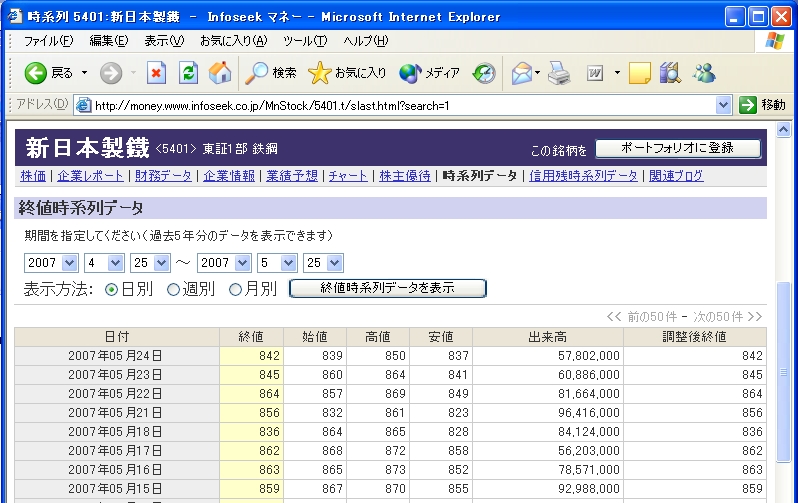This screenshot has height=503, width=798.
Task: Open the Back button history arrow
Action: point(84,73)
